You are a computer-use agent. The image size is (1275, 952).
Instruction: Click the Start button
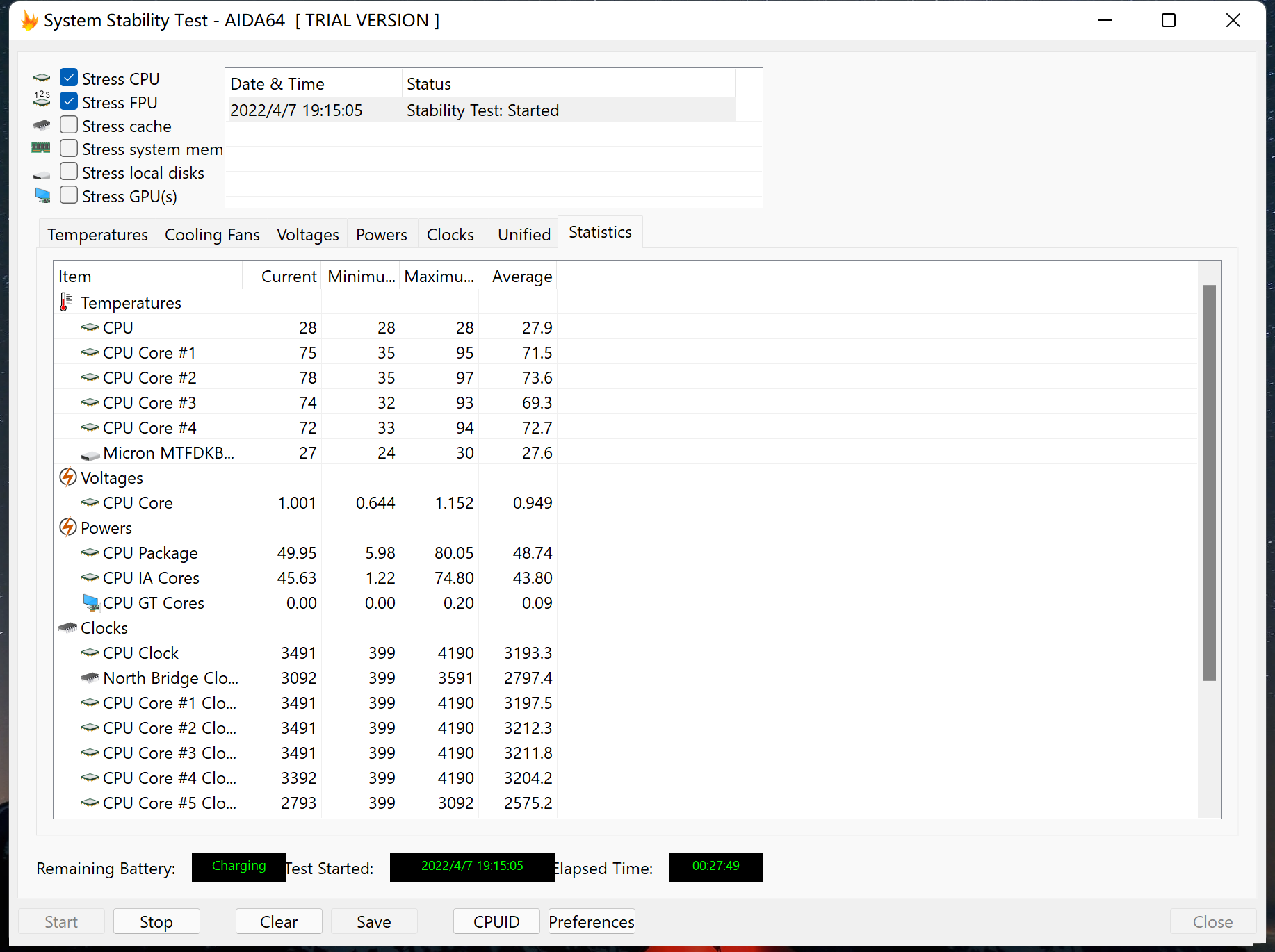coord(61,921)
